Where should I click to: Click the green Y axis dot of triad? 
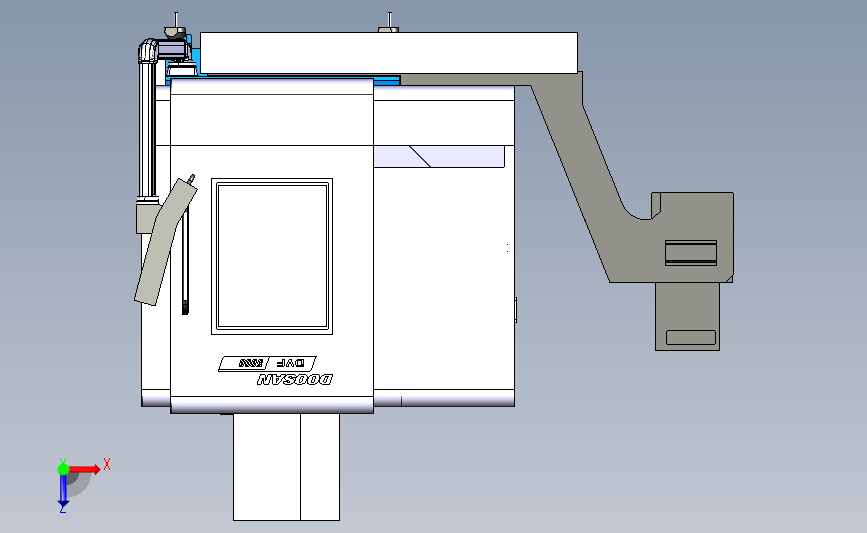63,469
